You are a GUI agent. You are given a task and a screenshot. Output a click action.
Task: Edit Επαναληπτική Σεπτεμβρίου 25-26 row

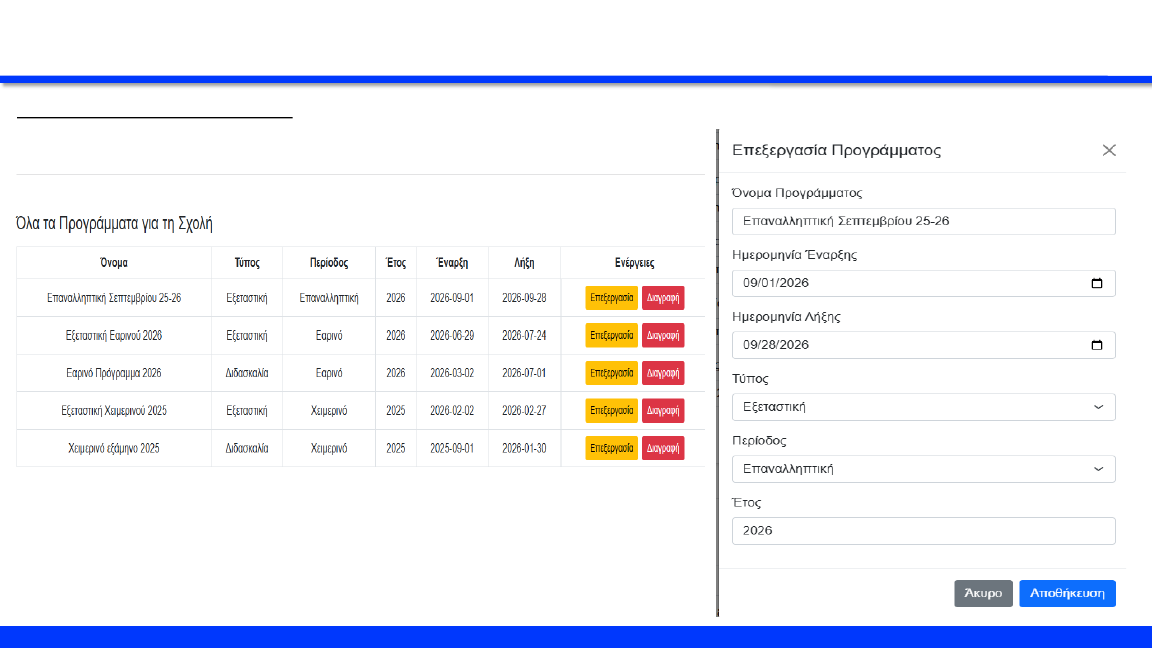[611, 298]
